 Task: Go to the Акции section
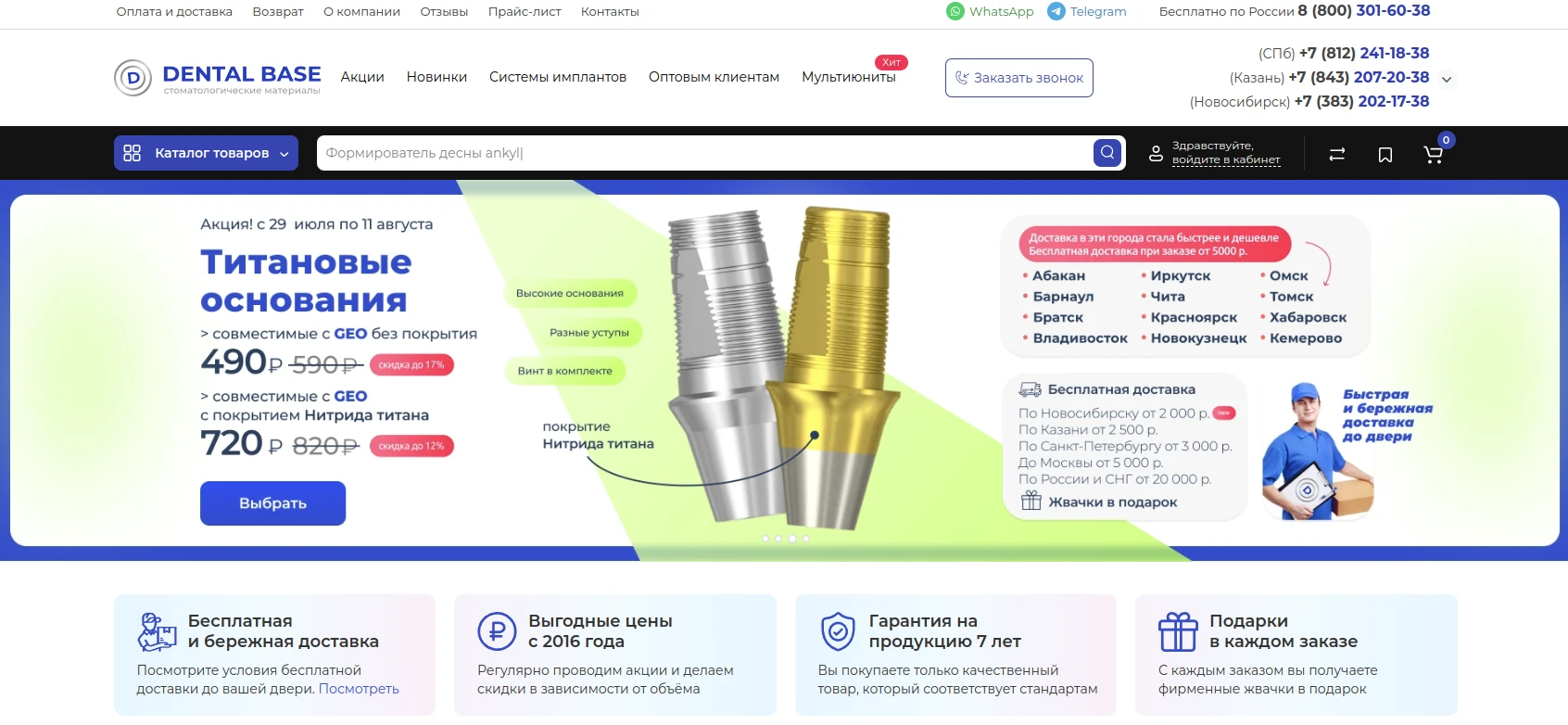(x=362, y=77)
